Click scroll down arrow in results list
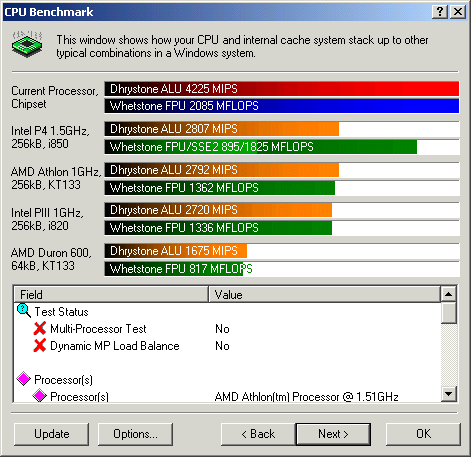This screenshot has width=471, height=457. pos(449,394)
